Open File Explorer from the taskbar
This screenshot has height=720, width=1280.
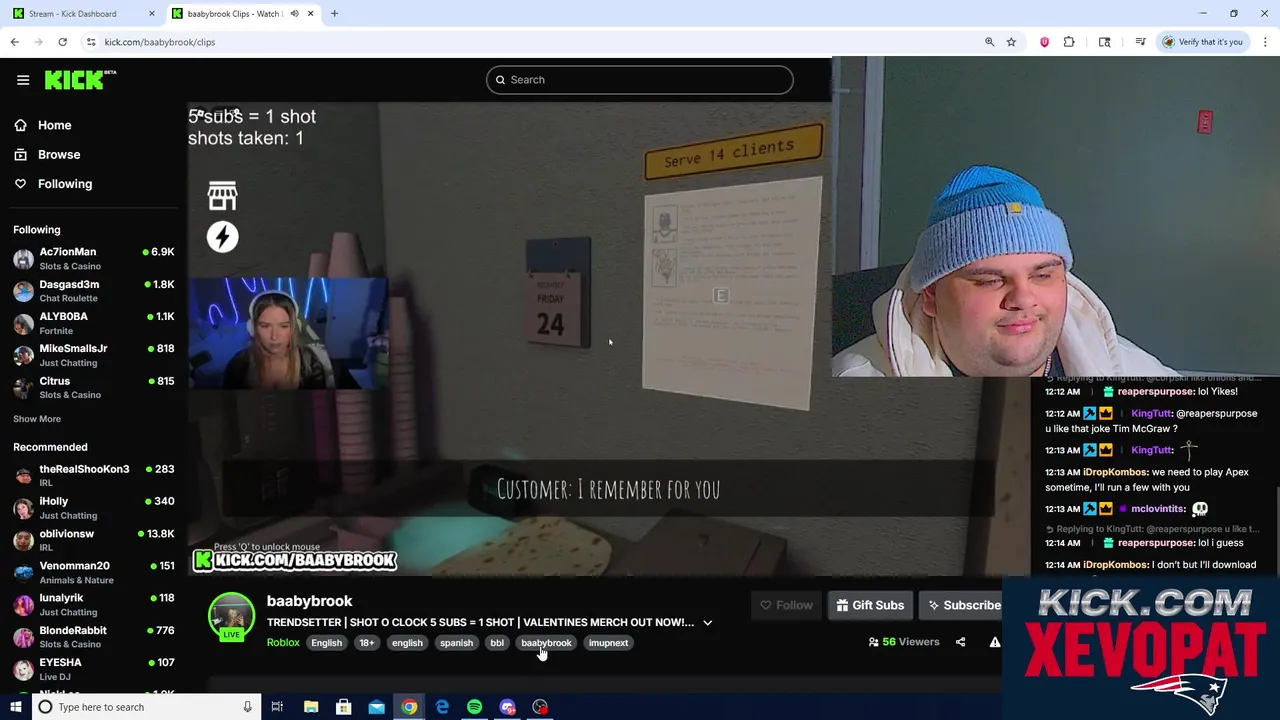pyautogui.click(x=311, y=707)
